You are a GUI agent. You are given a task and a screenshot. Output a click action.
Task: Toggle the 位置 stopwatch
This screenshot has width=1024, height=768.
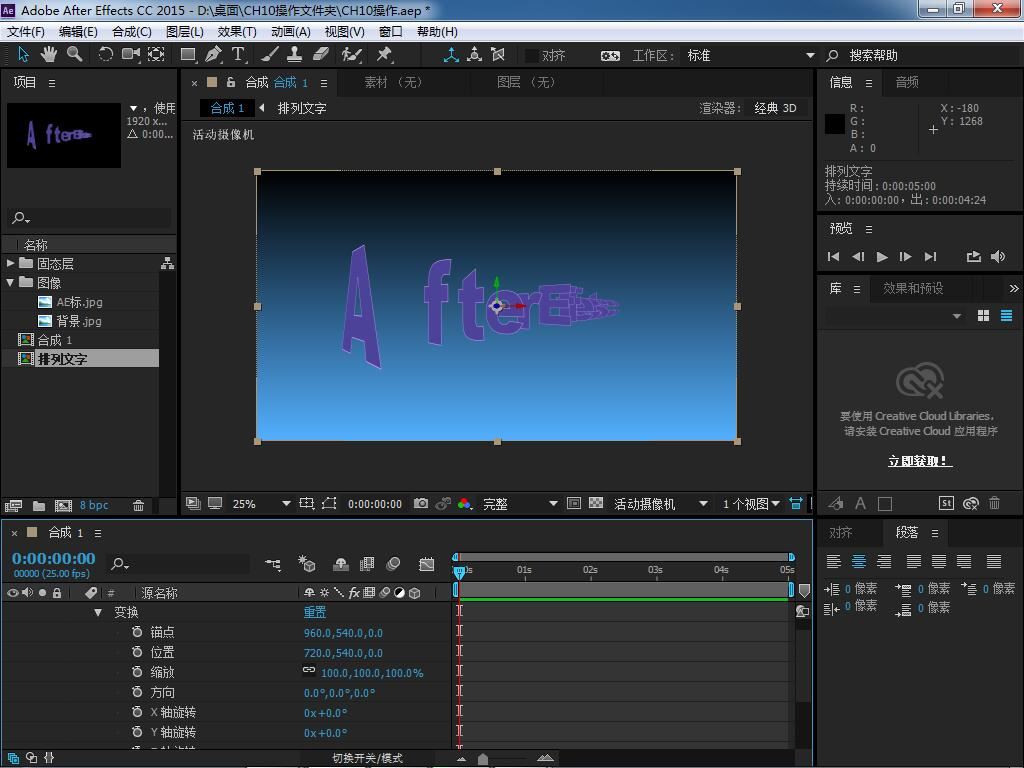tap(136, 652)
